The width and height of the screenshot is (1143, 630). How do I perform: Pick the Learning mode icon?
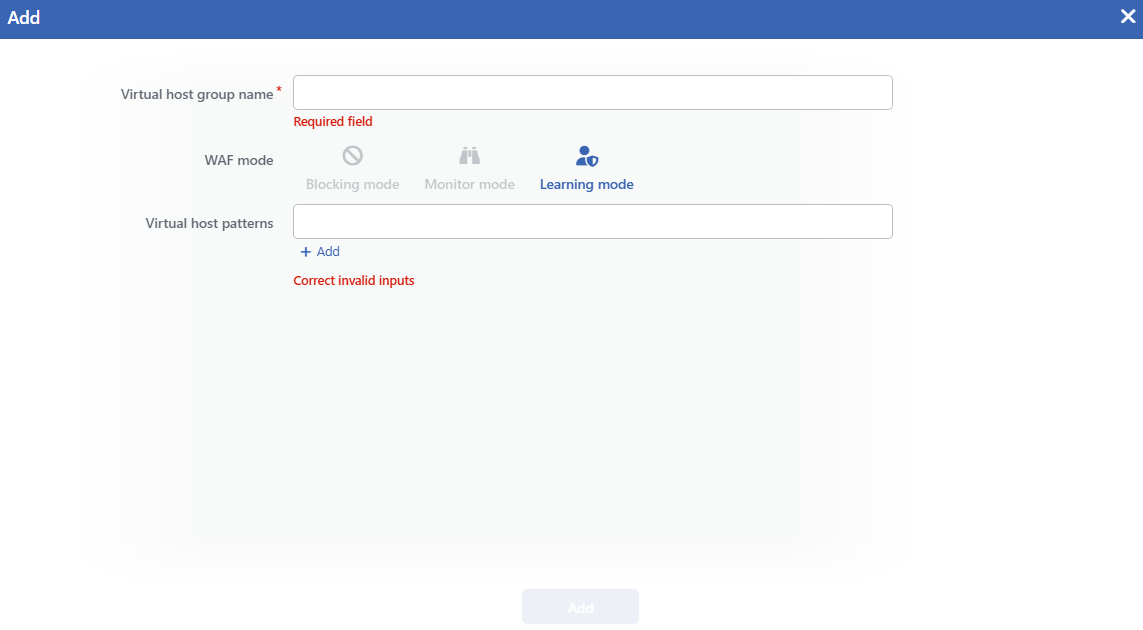(x=587, y=156)
